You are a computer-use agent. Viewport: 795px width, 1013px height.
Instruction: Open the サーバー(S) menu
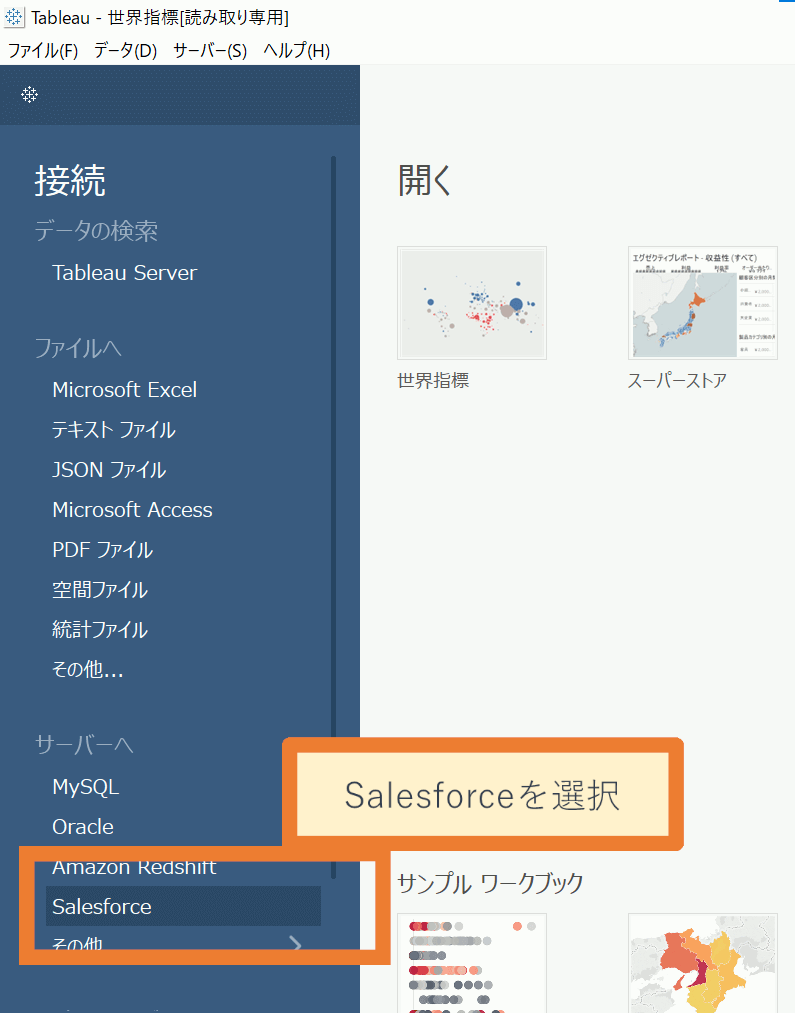click(x=210, y=50)
